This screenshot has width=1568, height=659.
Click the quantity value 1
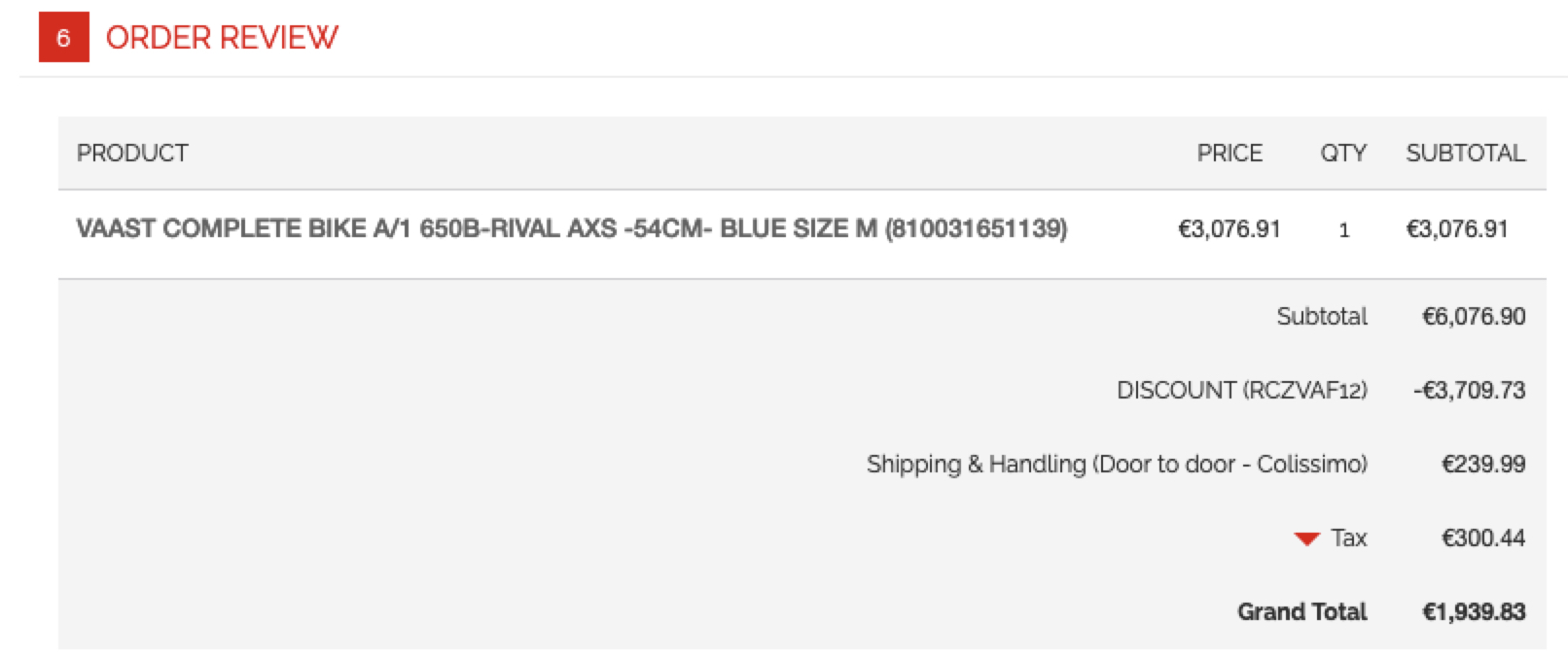[x=1344, y=230]
